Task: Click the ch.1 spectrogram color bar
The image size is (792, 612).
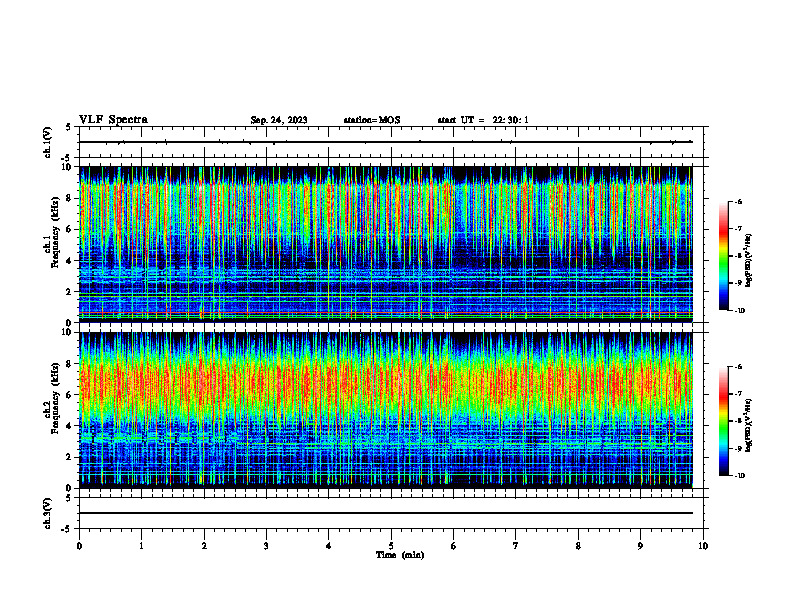Action: [x=723, y=256]
